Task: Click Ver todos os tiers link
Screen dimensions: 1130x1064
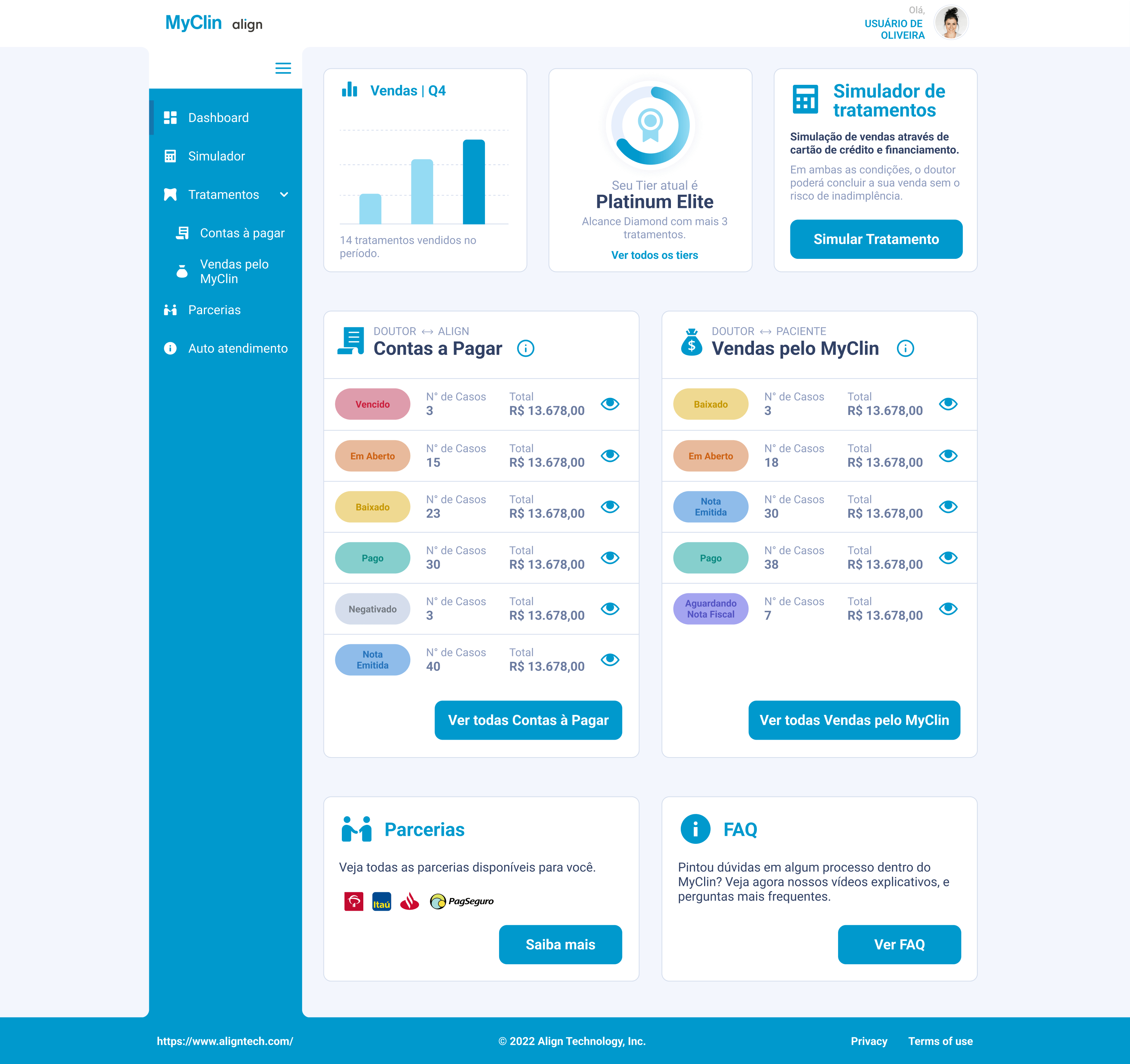Action: click(x=654, y=255)
